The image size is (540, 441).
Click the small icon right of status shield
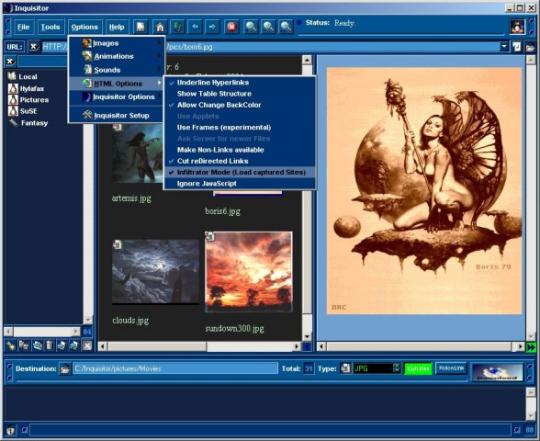click(24, 430)
